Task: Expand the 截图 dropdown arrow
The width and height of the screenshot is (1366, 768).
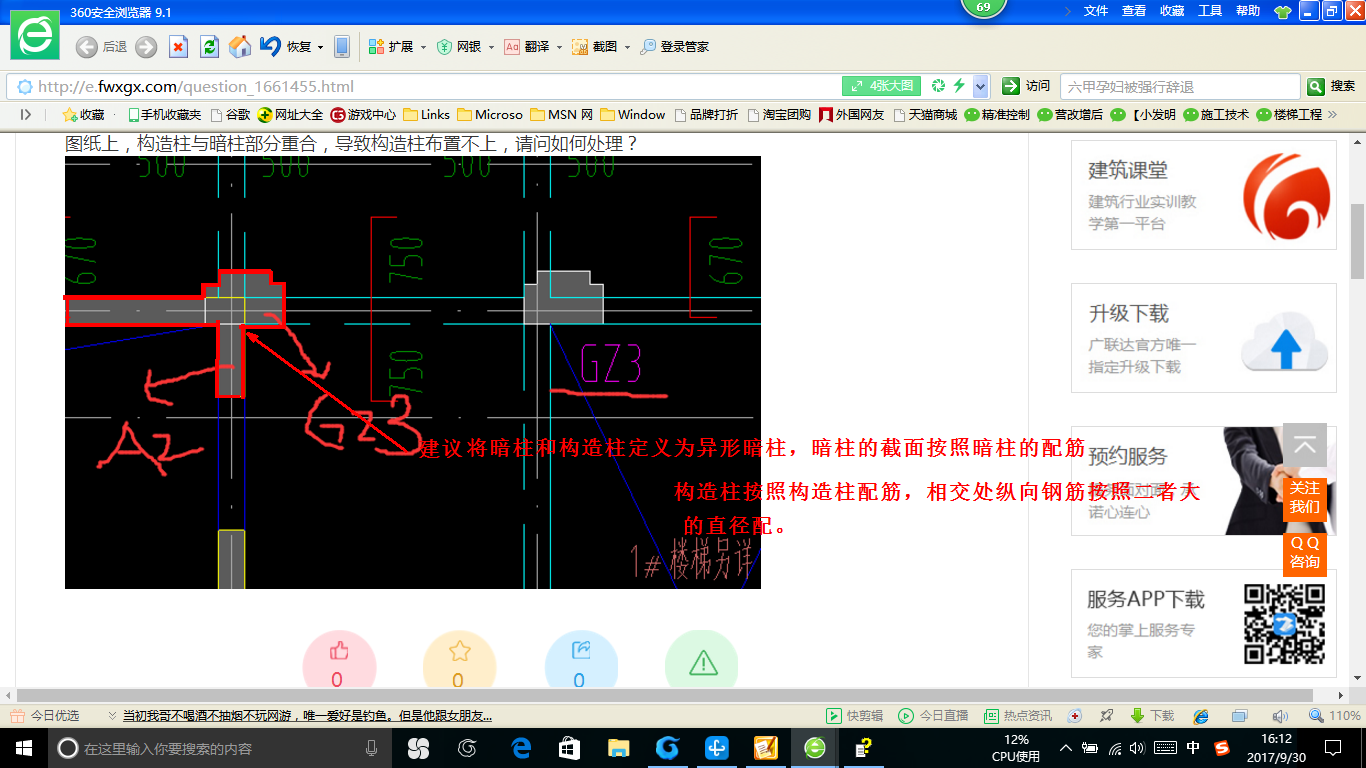Action: click(627, 47)
